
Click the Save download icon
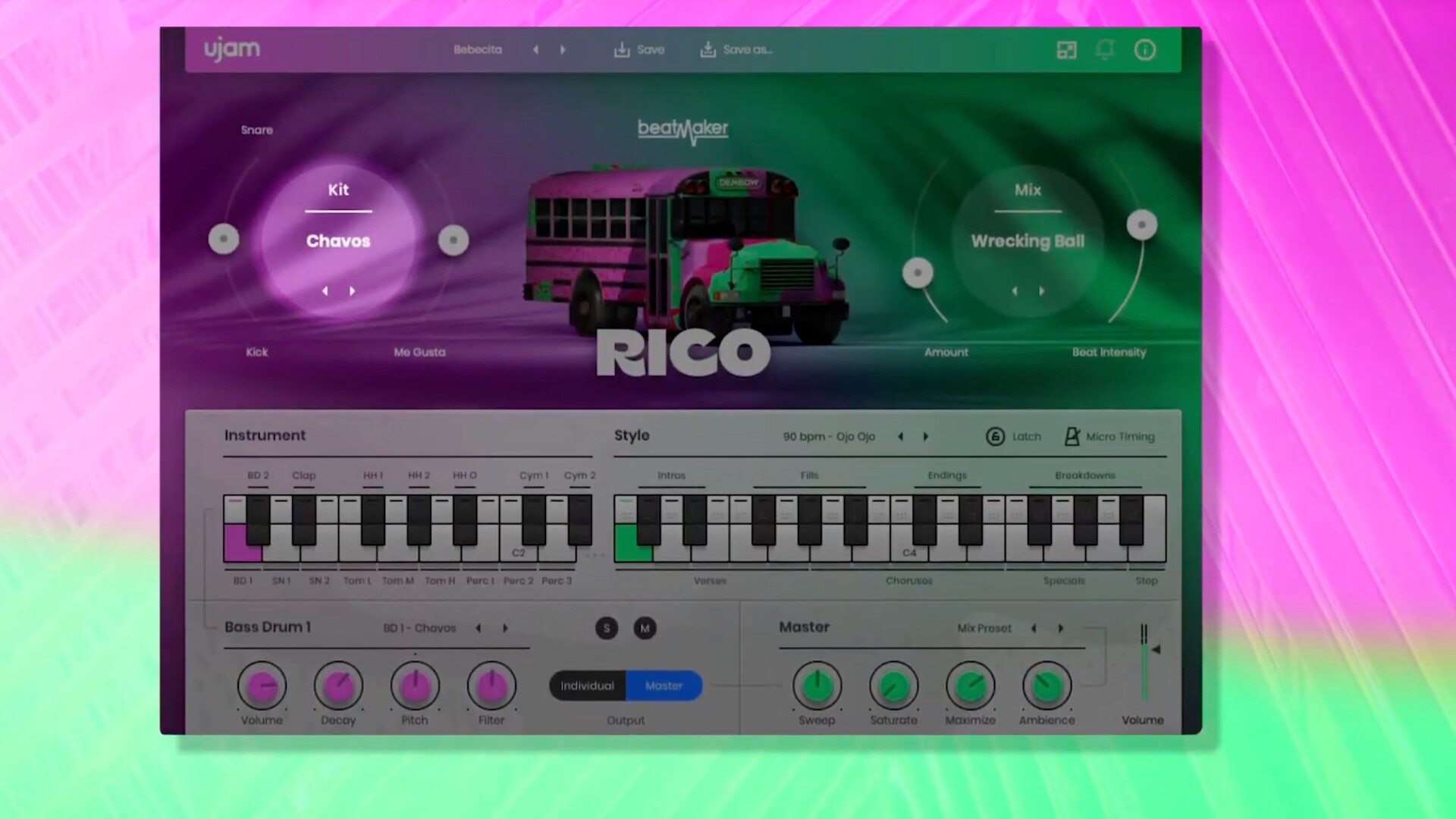click(x=622, y=50)
